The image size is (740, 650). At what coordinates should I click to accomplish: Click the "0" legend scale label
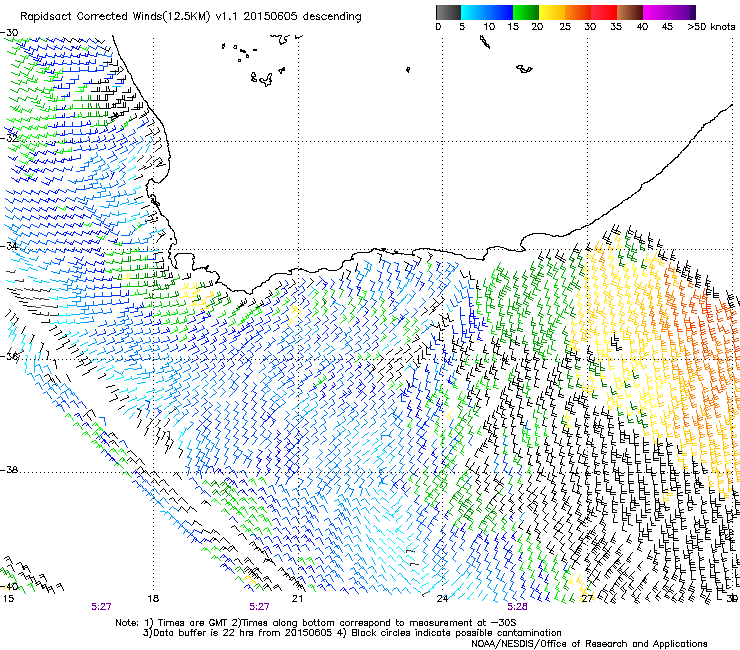[438, 27]
